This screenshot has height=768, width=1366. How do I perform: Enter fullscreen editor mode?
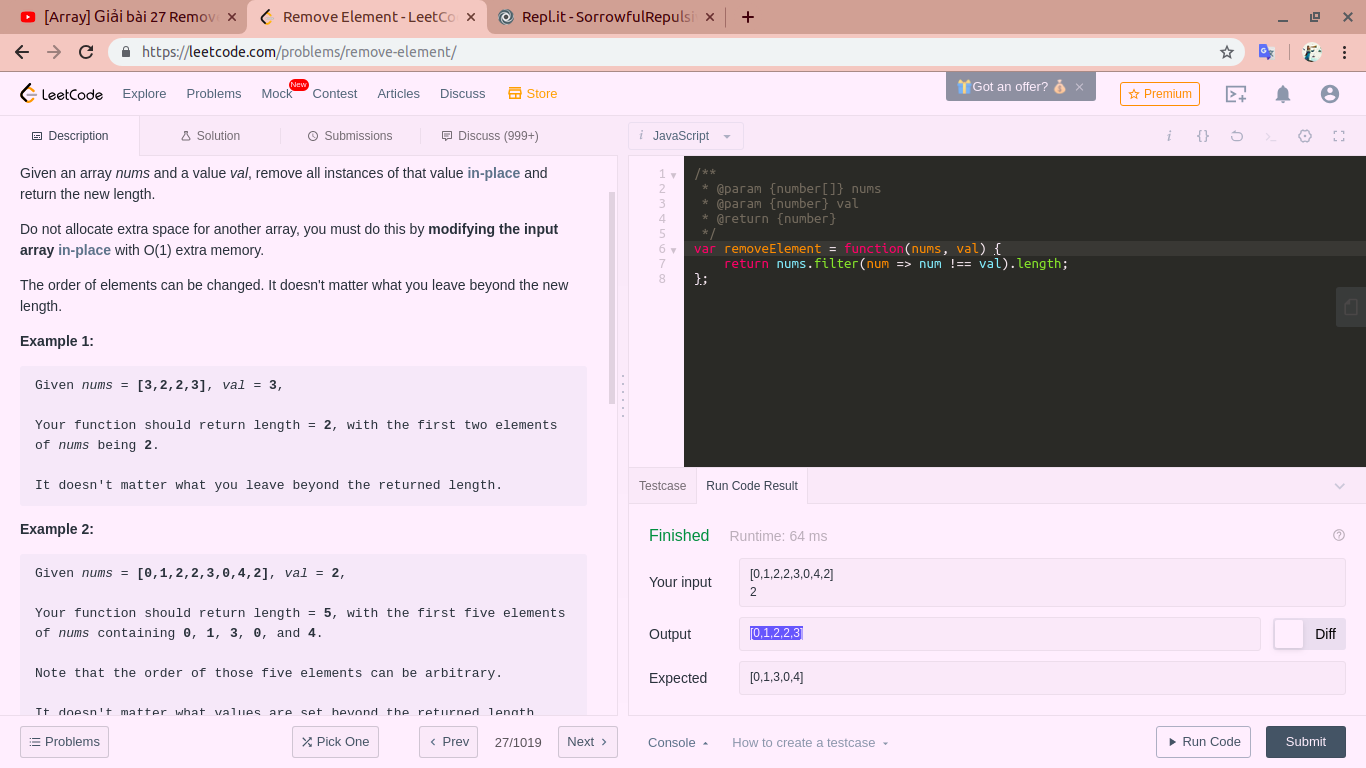(x=1339, y=136)
